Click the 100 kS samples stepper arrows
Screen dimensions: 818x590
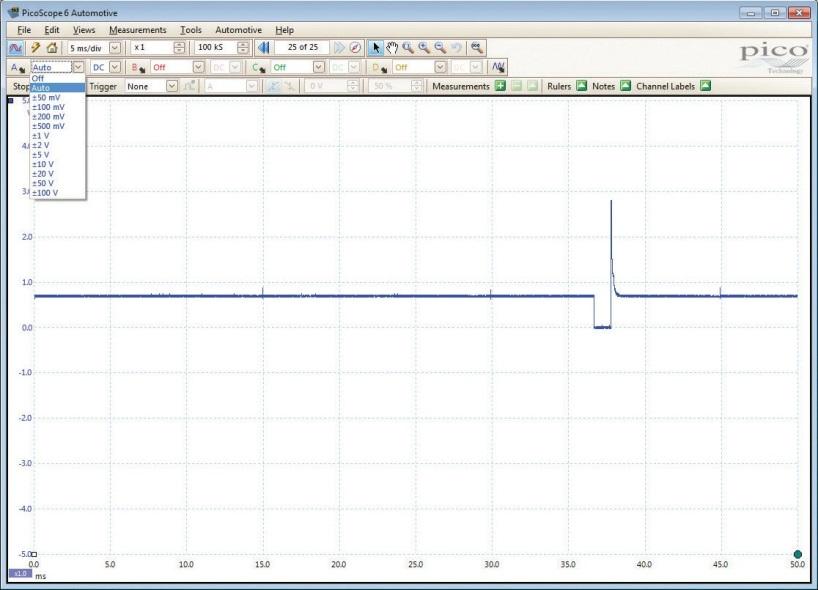tap(243, 48)
